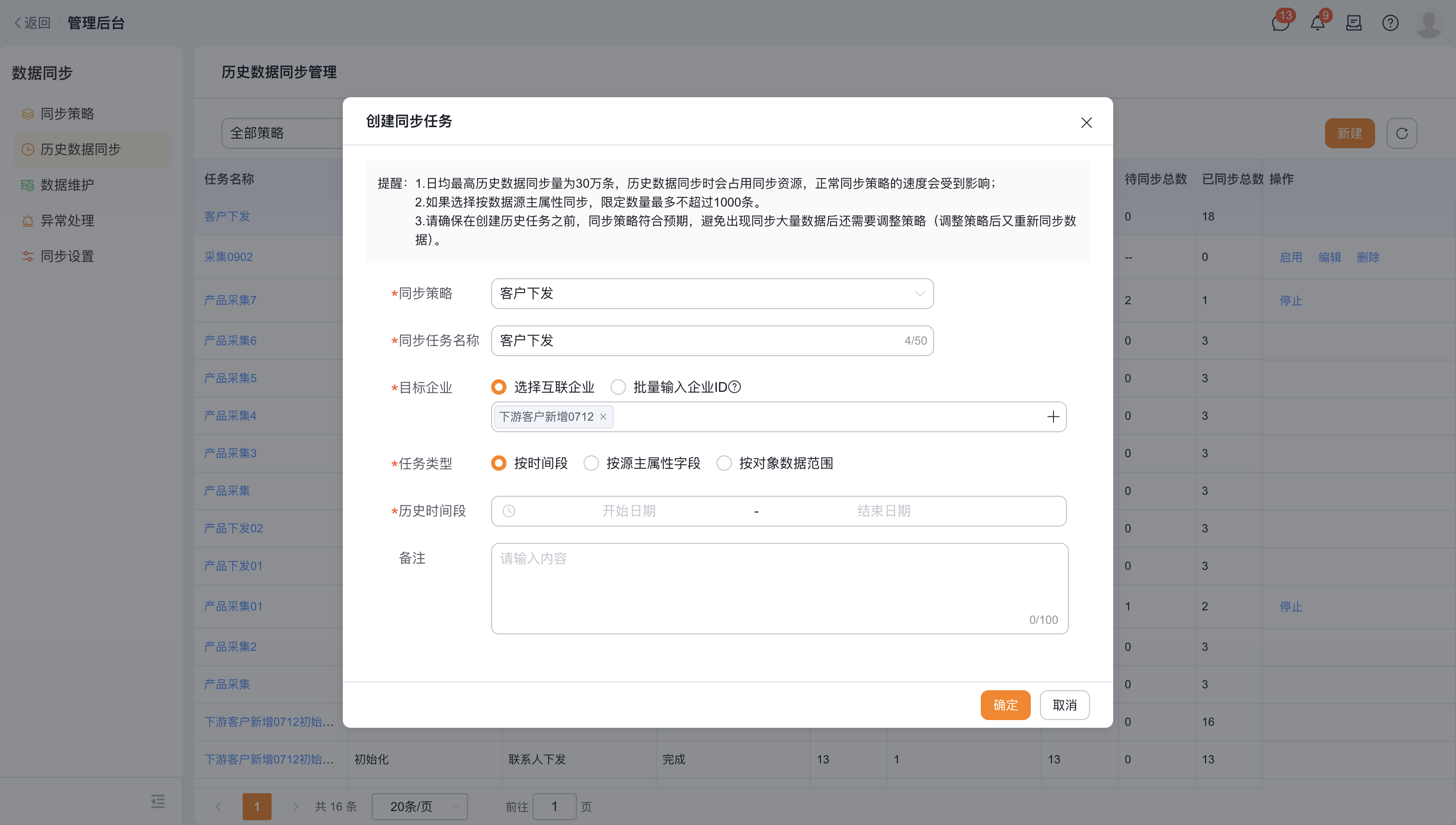The width and height of the screenshot is (1456, 825).
Task: Click the help icon beside 批量输入企业ID
Action: 735,387
